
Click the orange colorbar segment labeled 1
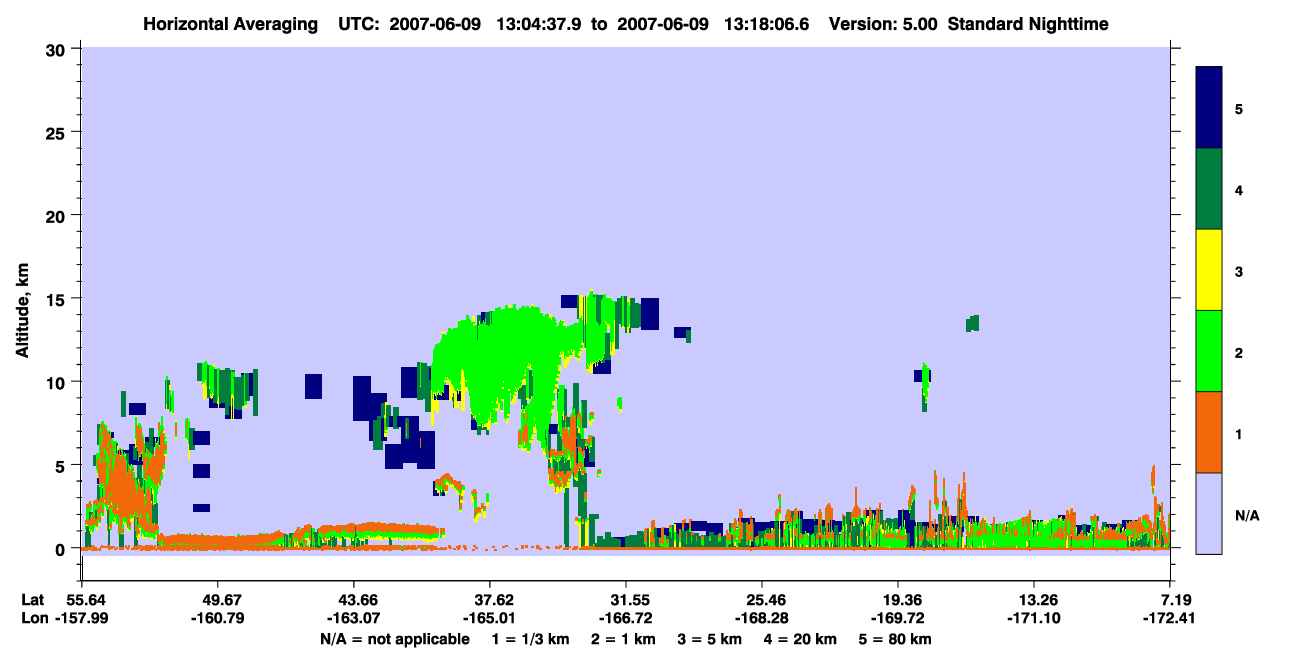pyautogui.click(x=1209, y=432)
